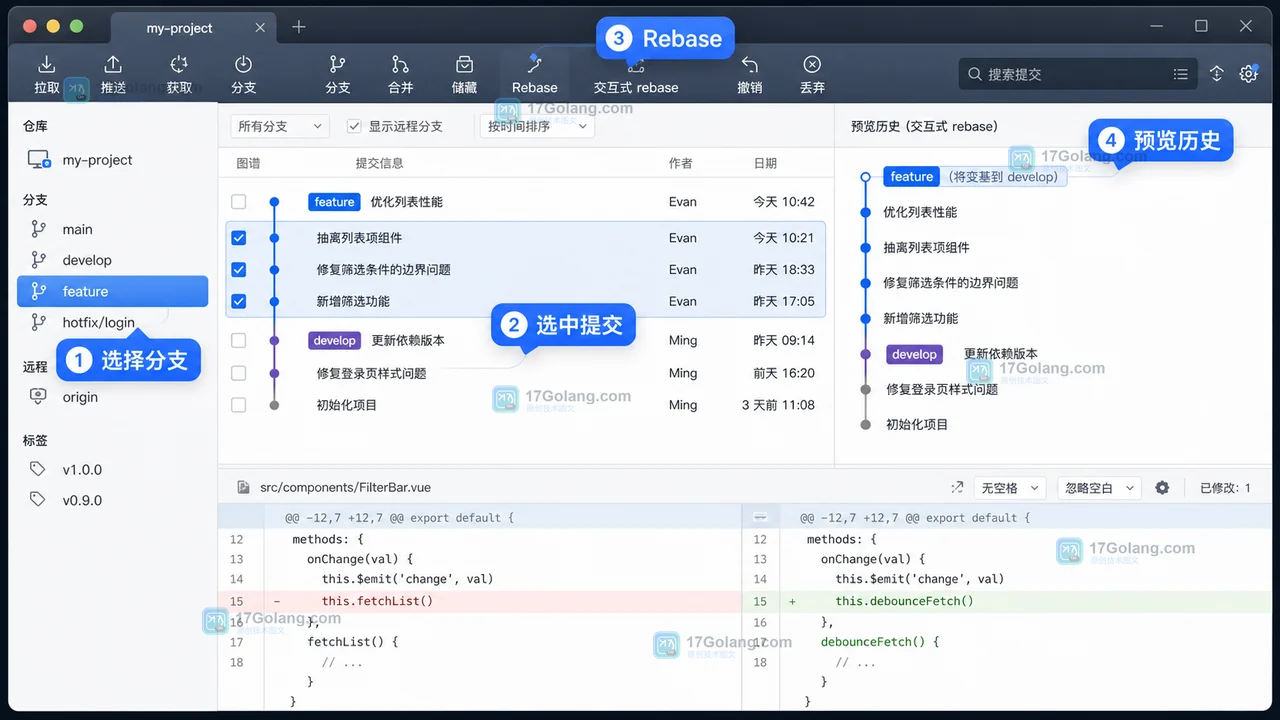Click the 拉取 pull toolbar icon
Image resolution: width=1280 pixels, height=720 pixels.
coord(47,64)
